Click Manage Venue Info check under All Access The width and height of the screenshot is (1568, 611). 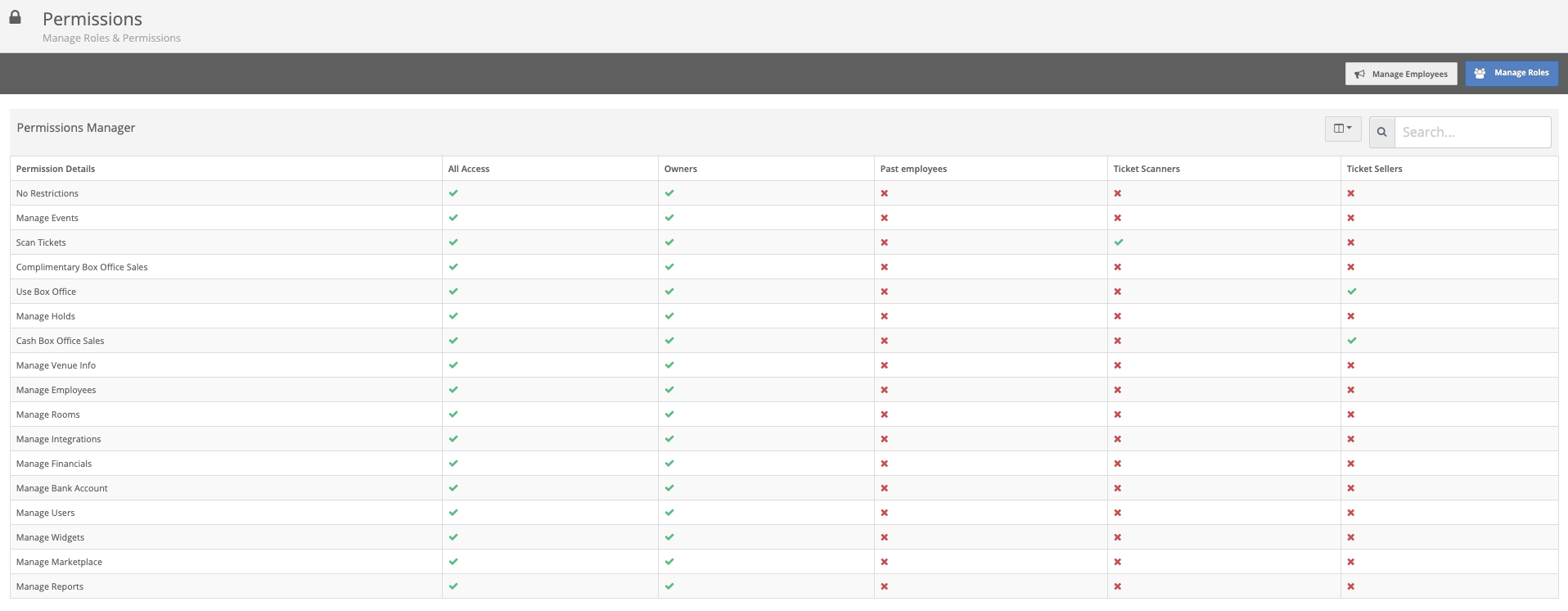453,365
